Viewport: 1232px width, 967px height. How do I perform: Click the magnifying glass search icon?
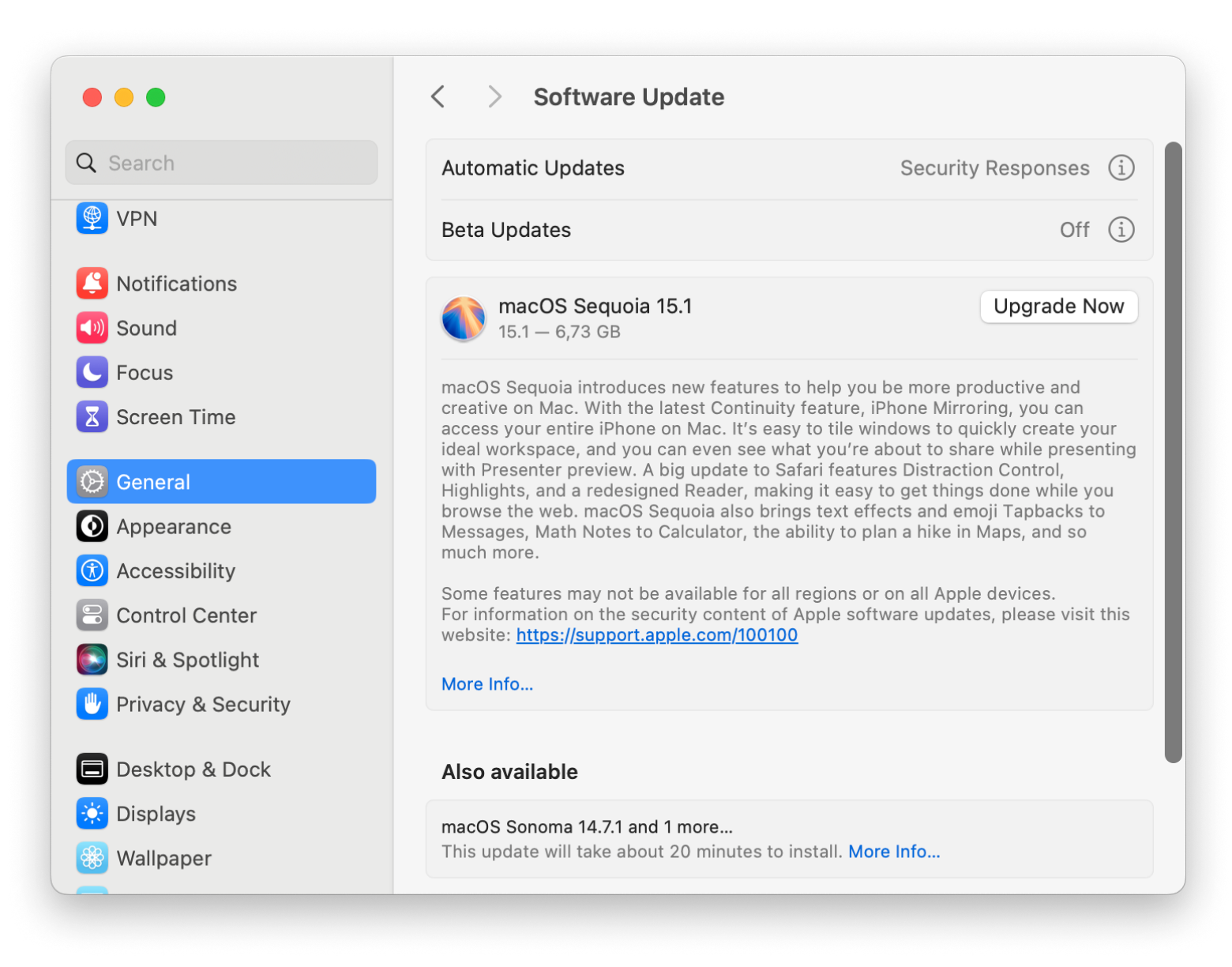[x=86, y=163]
